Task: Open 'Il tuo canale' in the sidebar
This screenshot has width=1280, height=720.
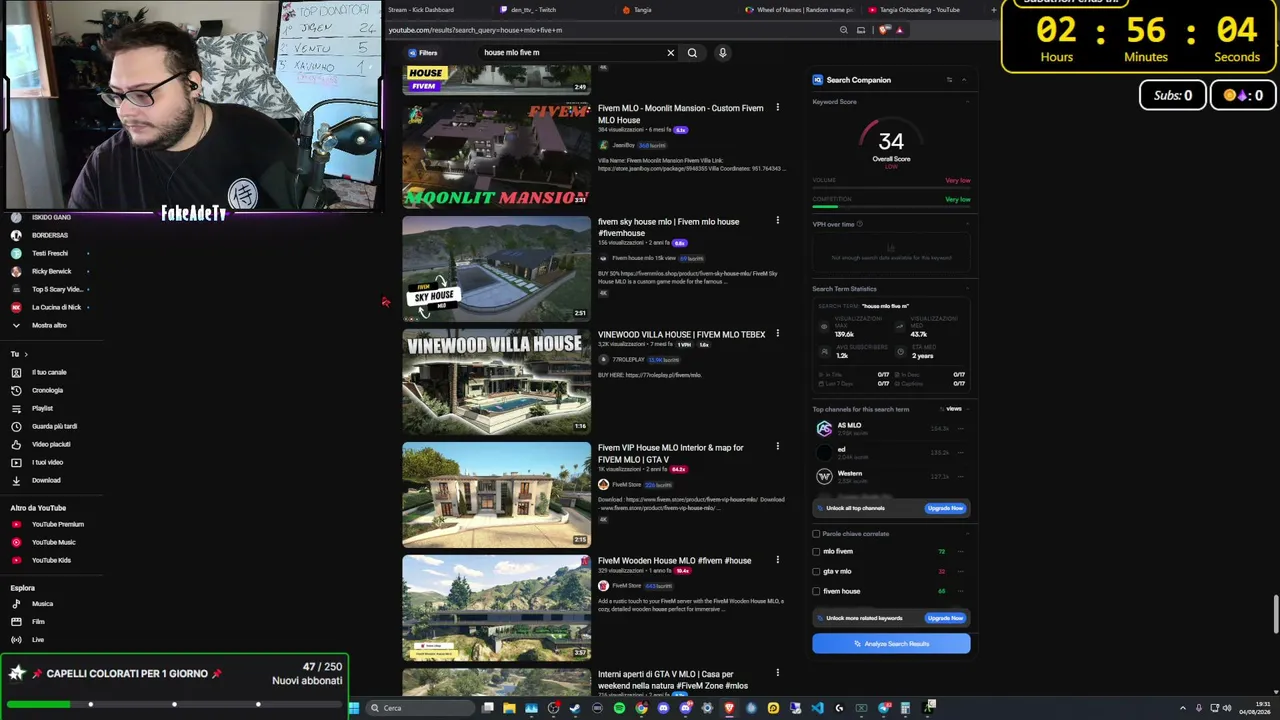Action: pyautogui.click(x=49, y=372)
